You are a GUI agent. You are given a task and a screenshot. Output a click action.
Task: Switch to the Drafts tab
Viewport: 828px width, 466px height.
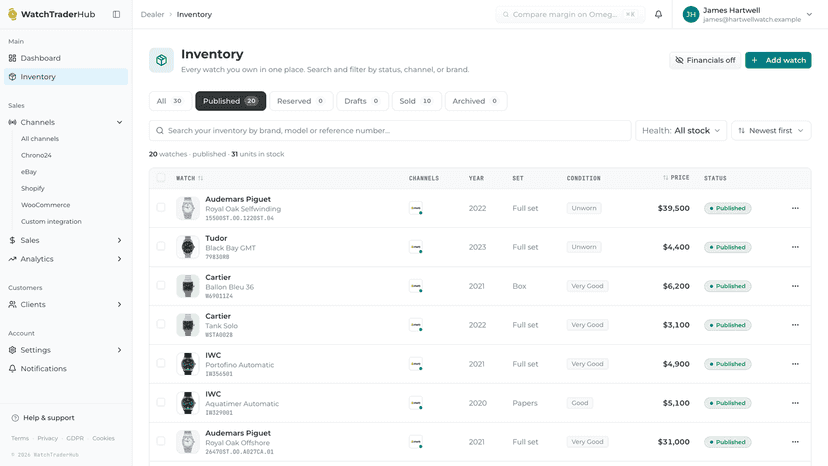click(x=362, y=101)
